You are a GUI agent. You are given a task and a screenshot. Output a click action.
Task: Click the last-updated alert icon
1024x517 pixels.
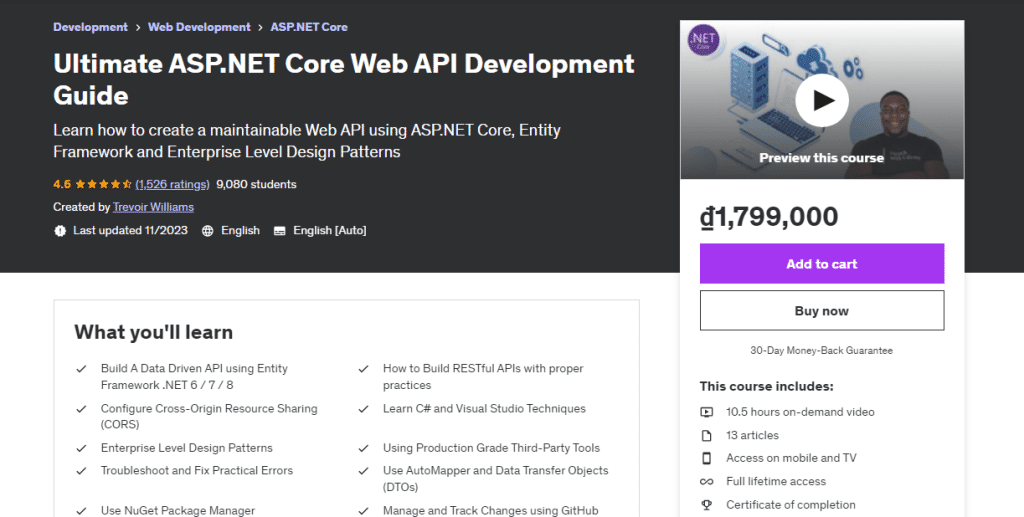coord(60,230)
